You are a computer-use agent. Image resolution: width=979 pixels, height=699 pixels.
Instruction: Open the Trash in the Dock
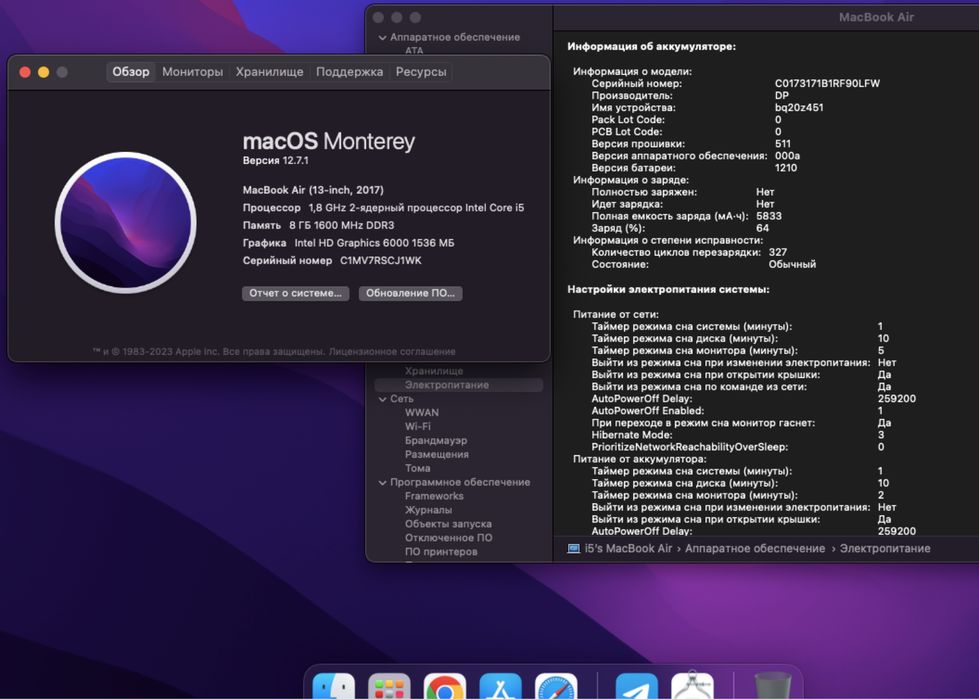click(x=772, y=687)
